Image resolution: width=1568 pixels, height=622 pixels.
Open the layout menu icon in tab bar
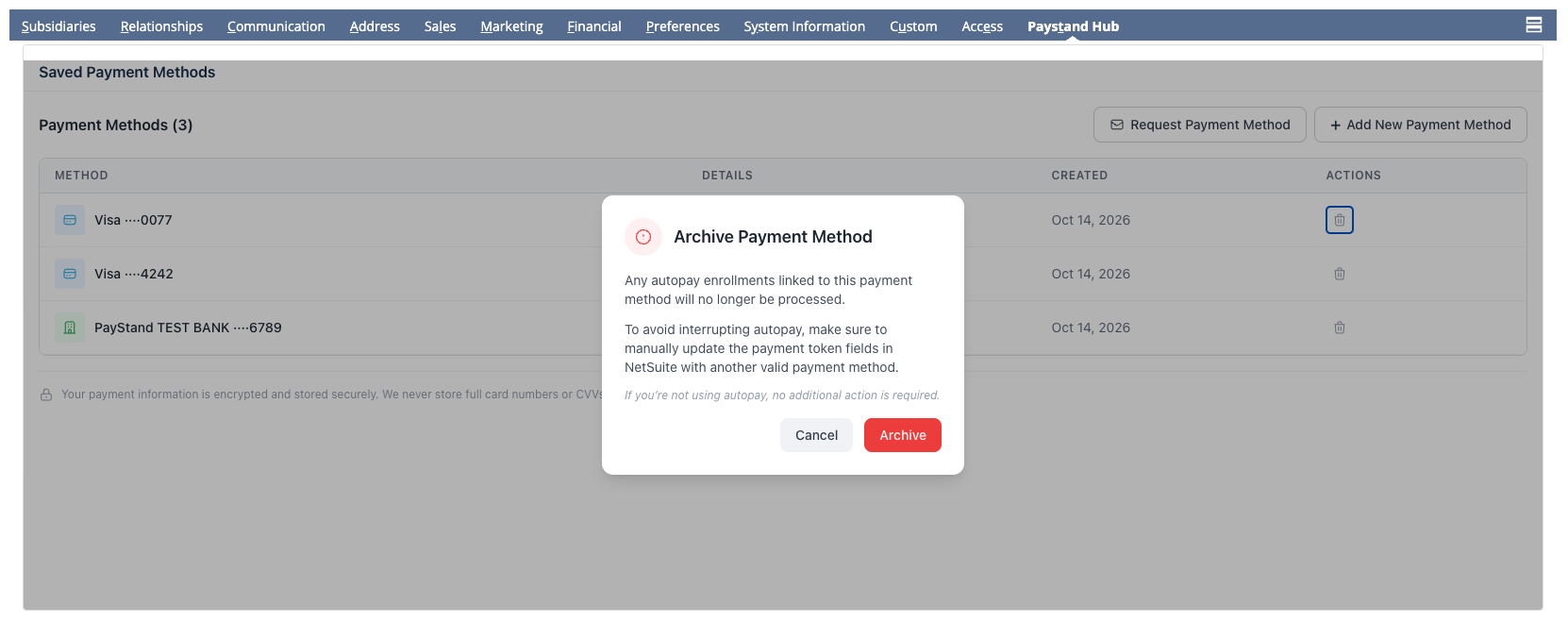tap(1534, 25)
